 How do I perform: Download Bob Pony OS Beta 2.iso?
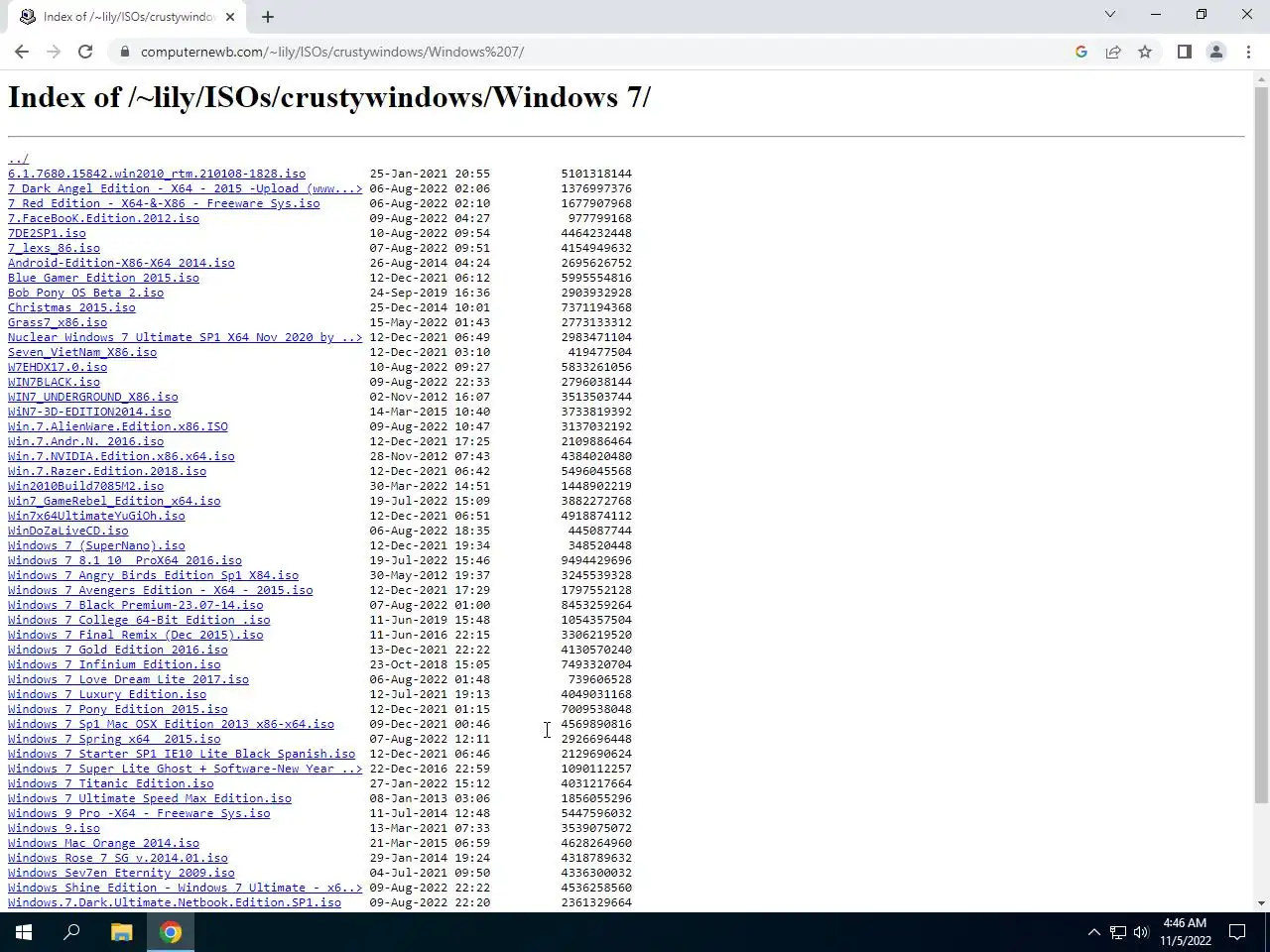point(85,293)
